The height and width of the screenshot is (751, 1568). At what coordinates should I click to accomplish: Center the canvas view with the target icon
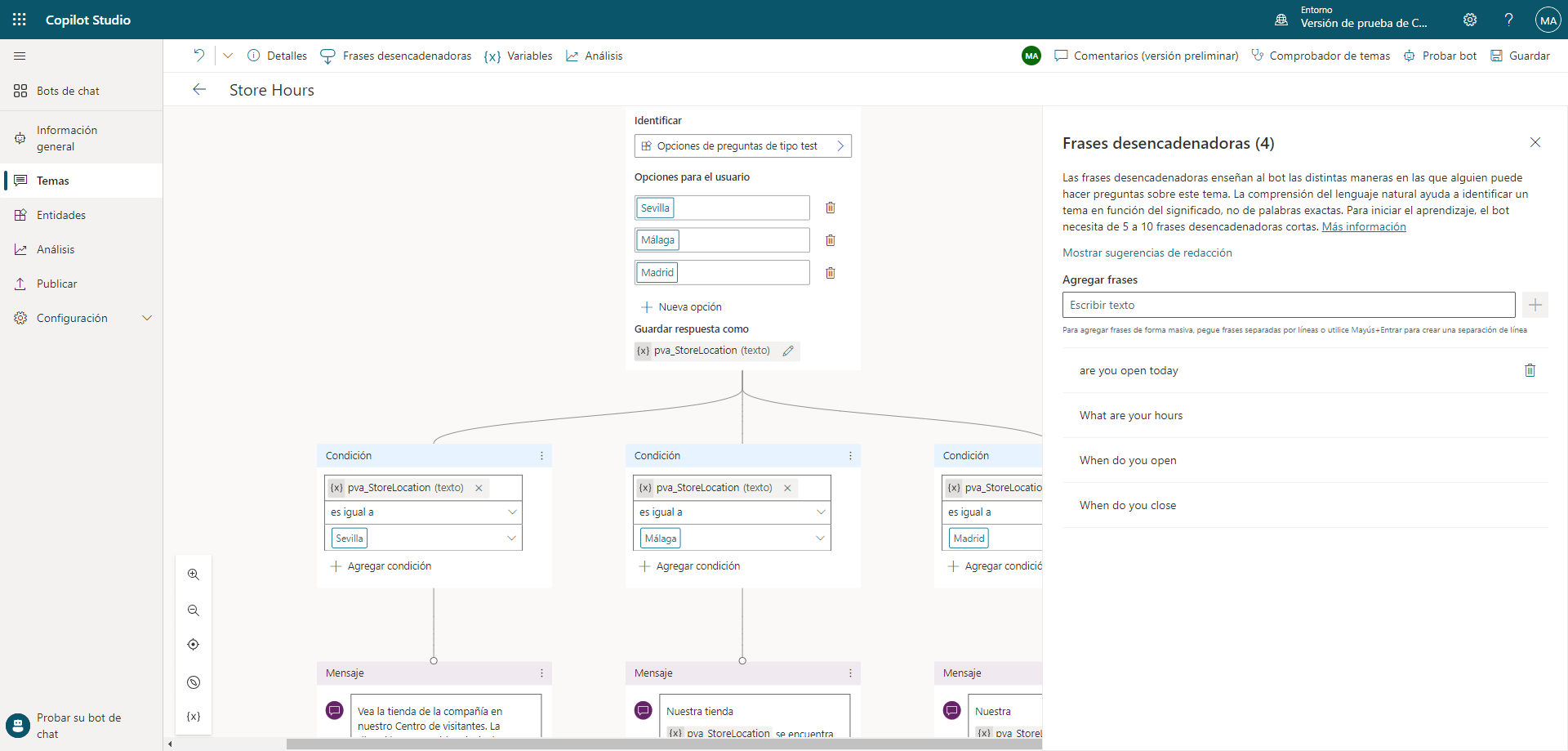[194, 645]
